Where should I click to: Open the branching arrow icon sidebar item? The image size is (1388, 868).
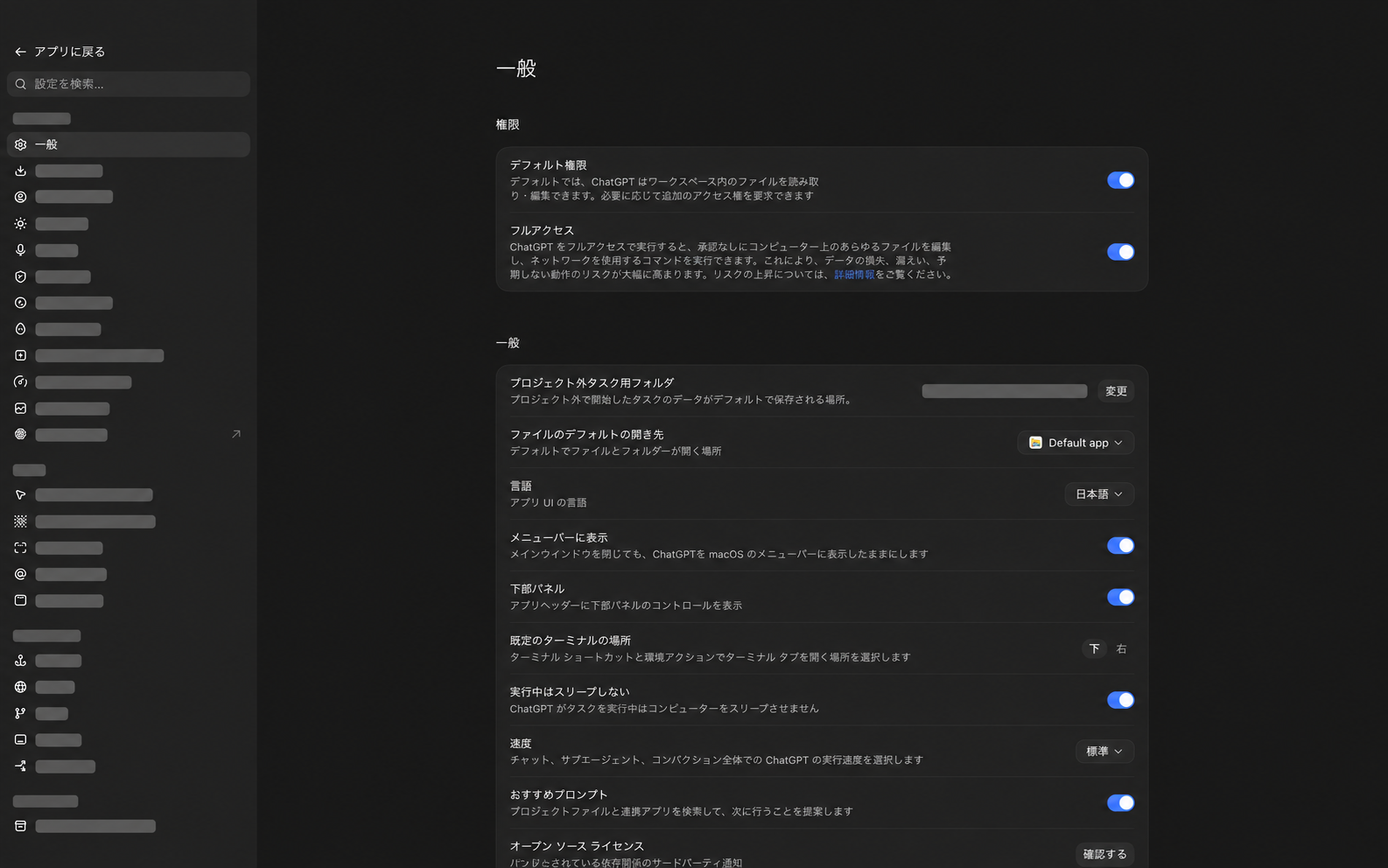[x=20, y=766]
